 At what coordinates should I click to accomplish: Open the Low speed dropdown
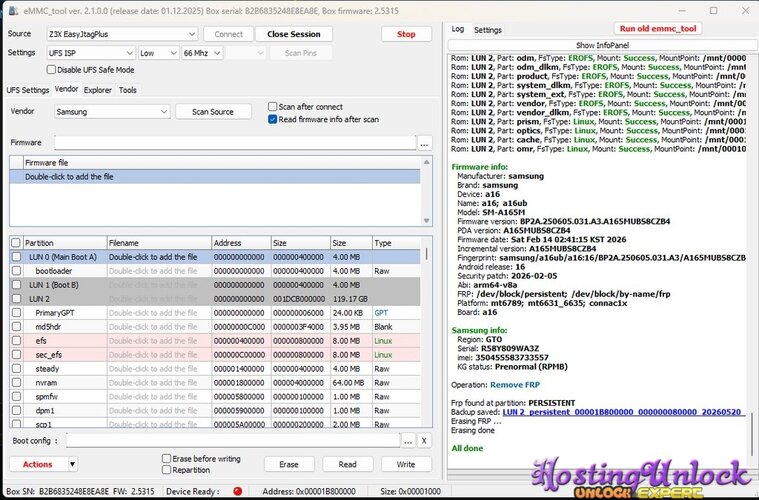[x=158, y=53]
